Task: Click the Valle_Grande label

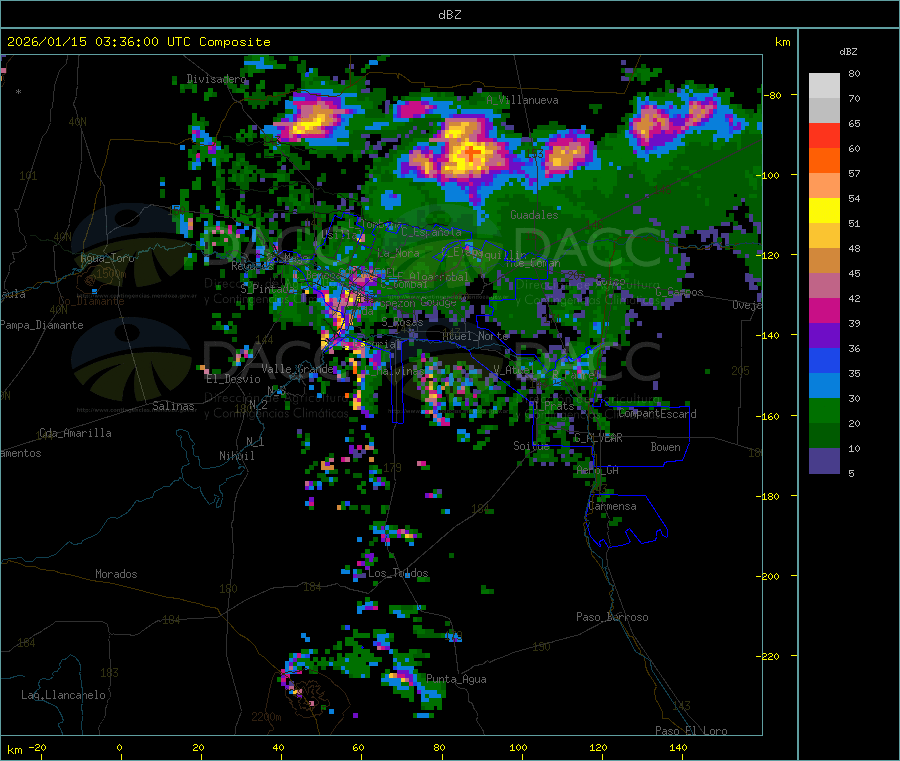Action: (297, 369)
